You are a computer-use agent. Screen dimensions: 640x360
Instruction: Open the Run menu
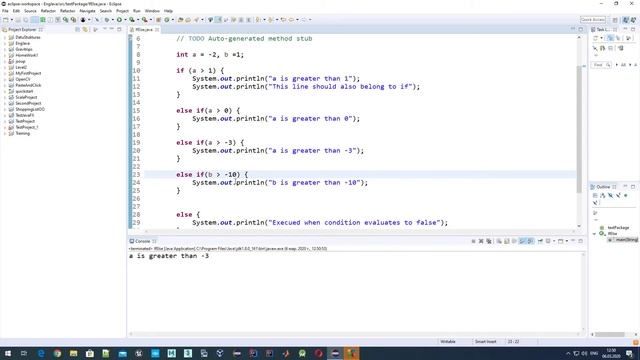[x=137, y=11]
